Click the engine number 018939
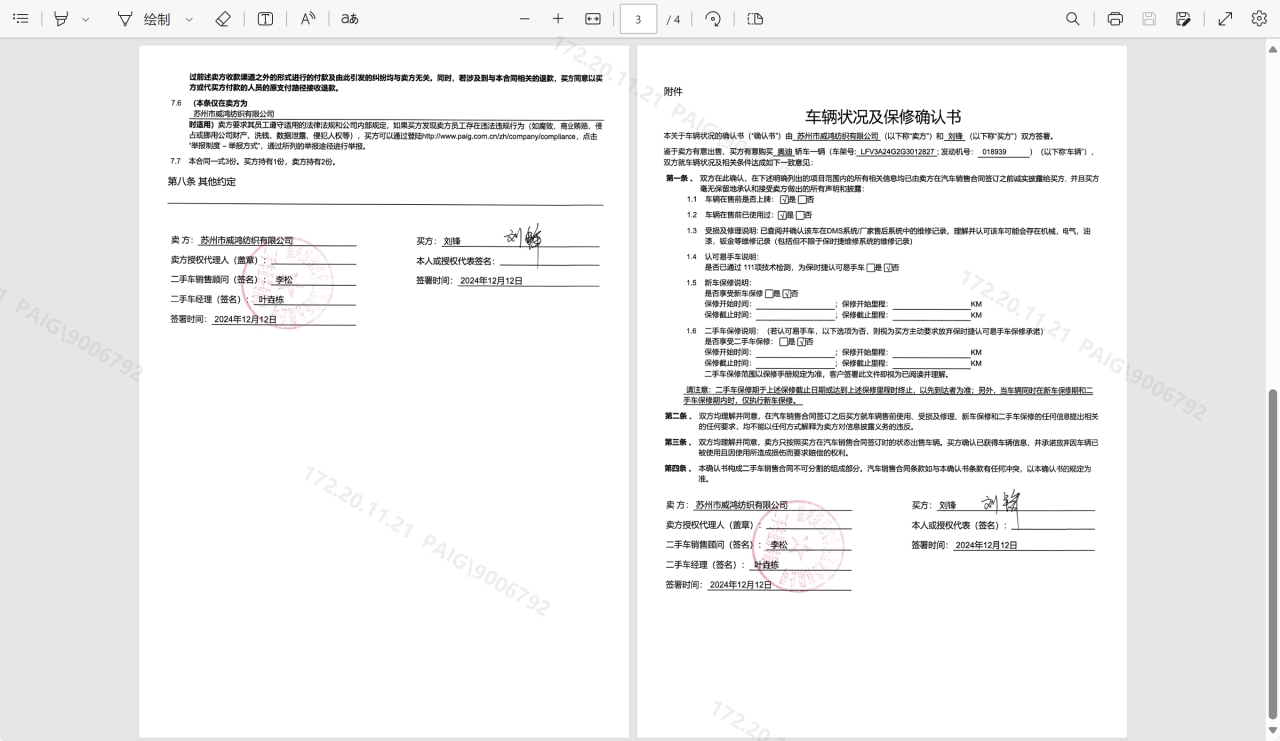The height and width of the screenshot is (741, 1280). point(994,152)
